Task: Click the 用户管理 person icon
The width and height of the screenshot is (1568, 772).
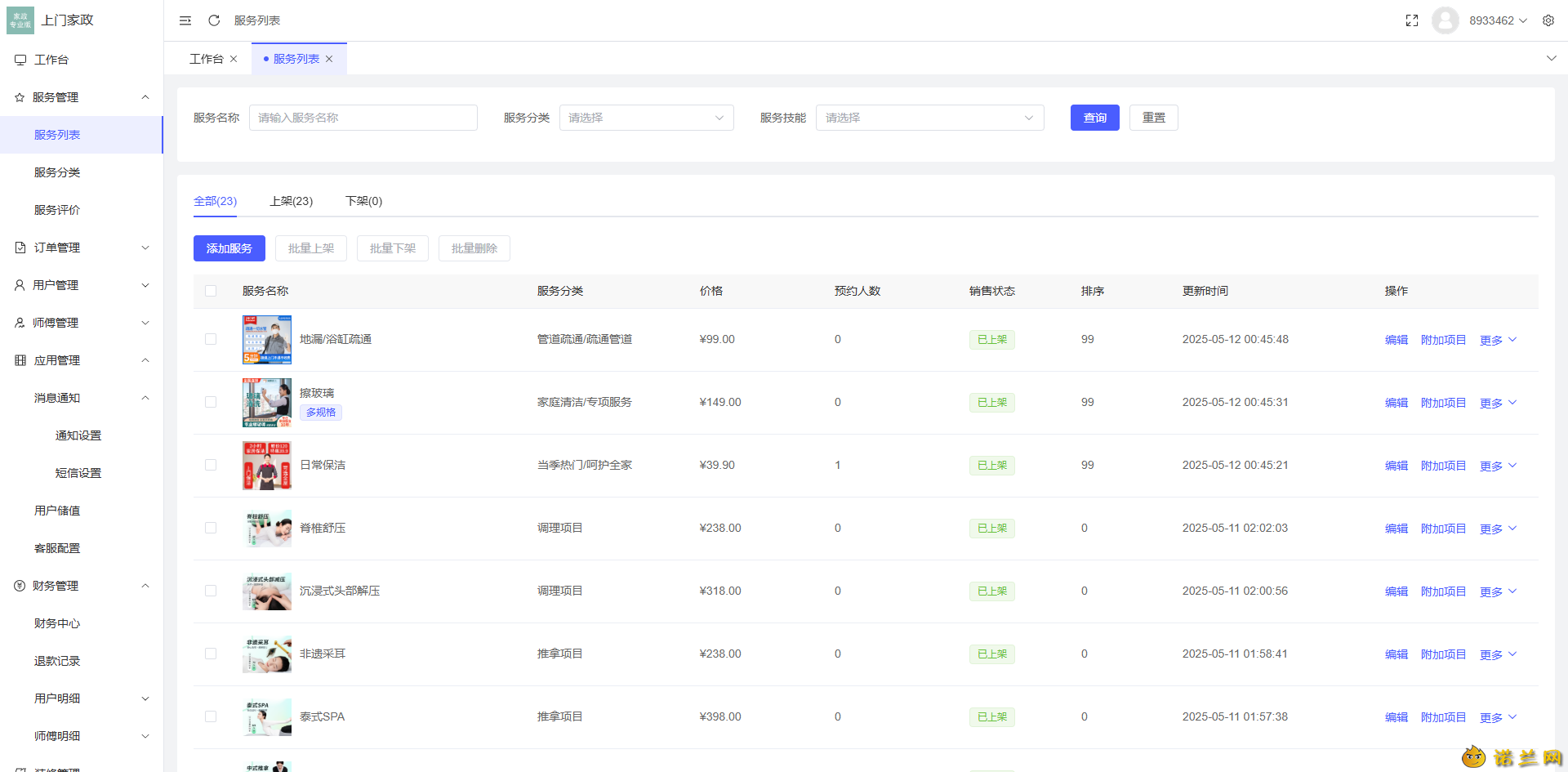Action: coord(20,285)
